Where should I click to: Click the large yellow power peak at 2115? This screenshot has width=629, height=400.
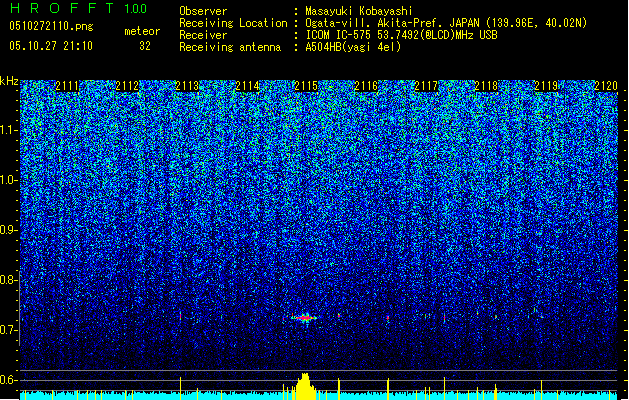tap(305, 387)
